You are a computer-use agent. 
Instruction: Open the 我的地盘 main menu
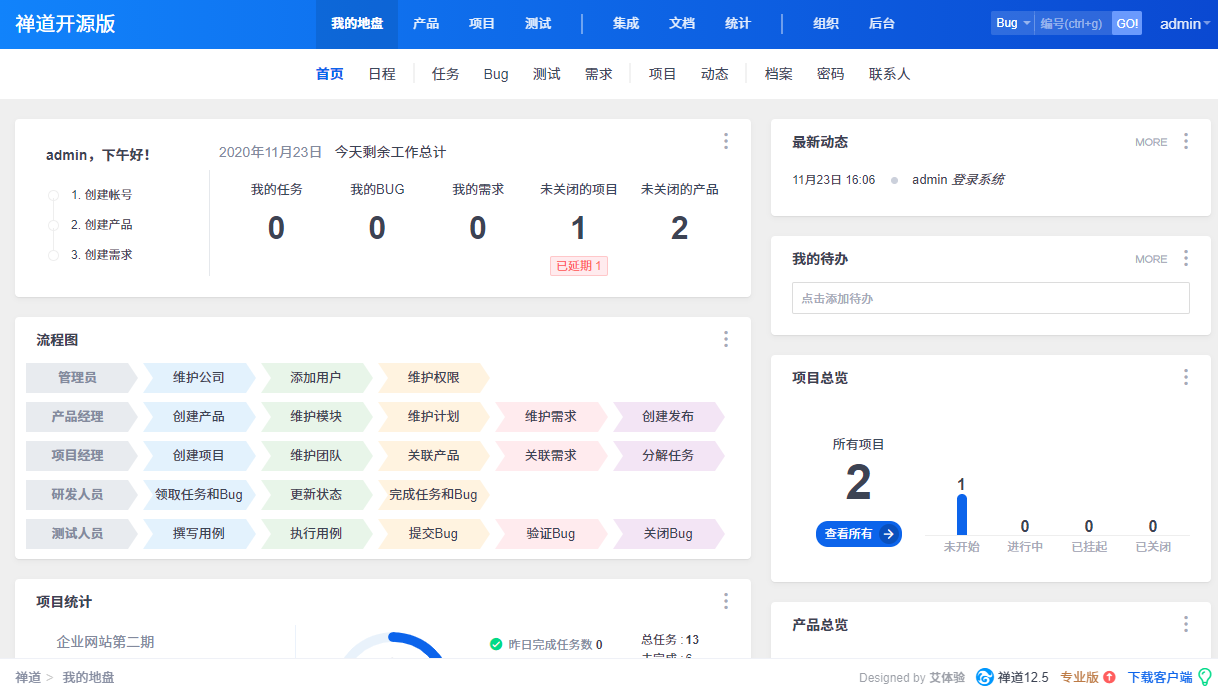357,24
